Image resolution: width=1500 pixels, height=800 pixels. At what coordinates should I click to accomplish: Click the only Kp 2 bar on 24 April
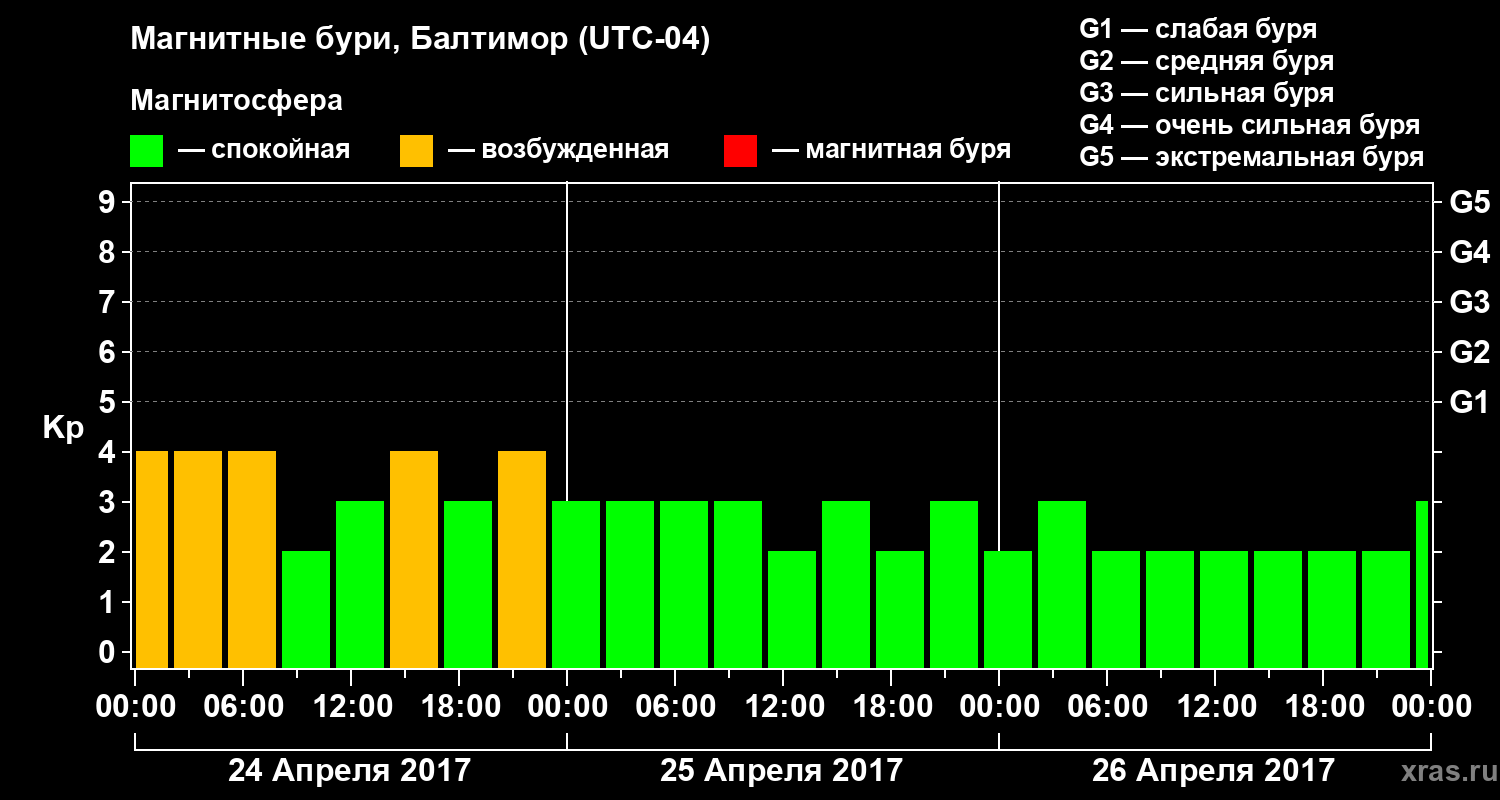[306, 610]
